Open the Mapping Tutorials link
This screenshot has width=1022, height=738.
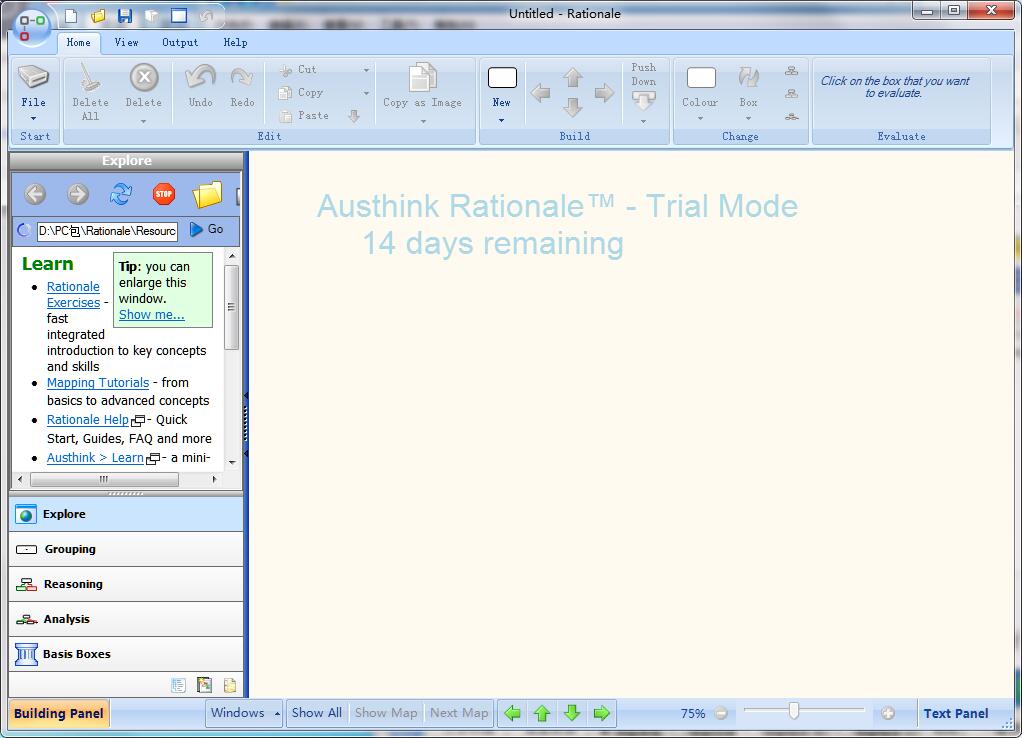pos(98,383)
